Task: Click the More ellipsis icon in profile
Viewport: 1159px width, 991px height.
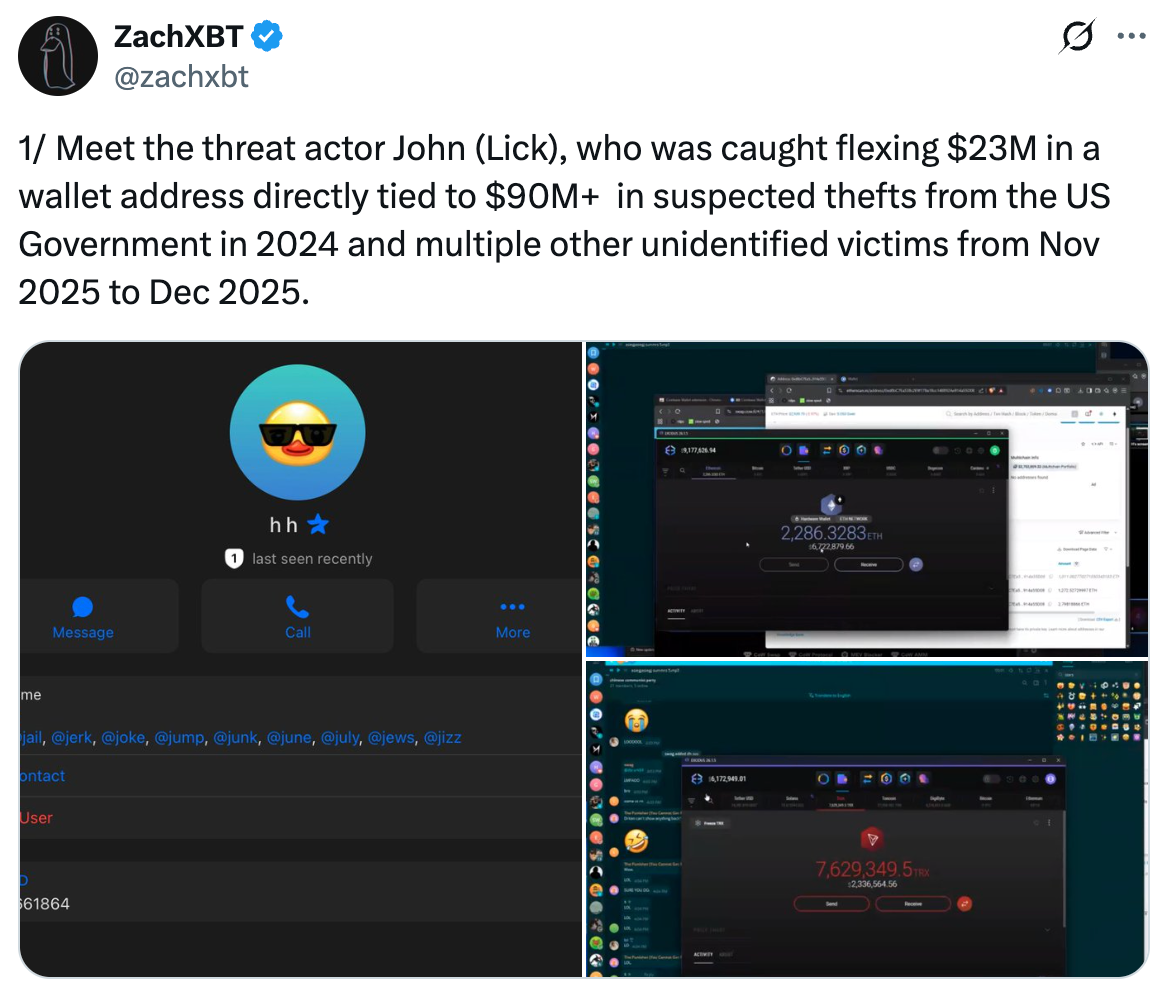Action: pos(512,607)
